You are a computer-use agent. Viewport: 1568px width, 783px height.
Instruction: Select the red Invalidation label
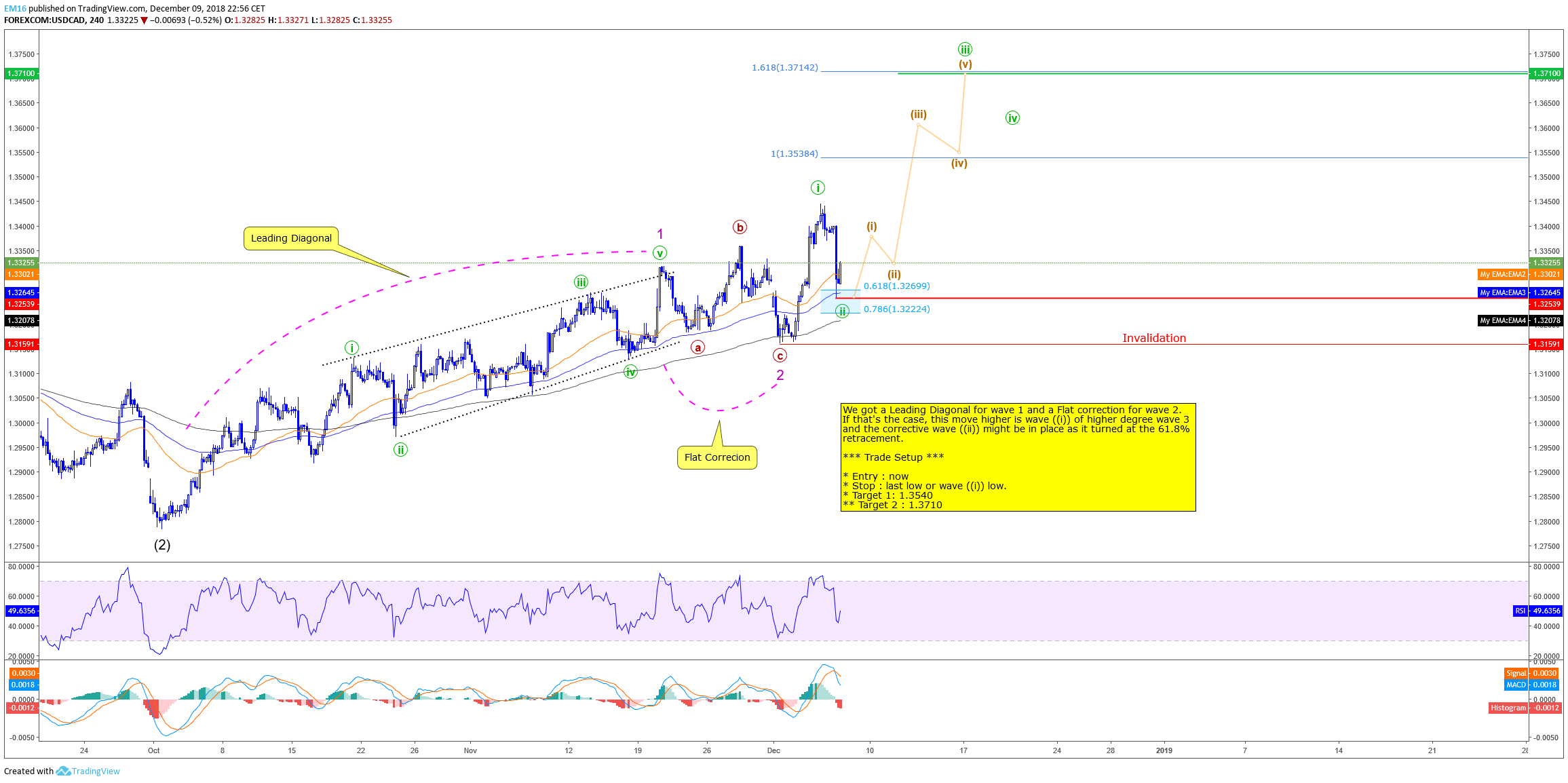(x=1154, y=338)
